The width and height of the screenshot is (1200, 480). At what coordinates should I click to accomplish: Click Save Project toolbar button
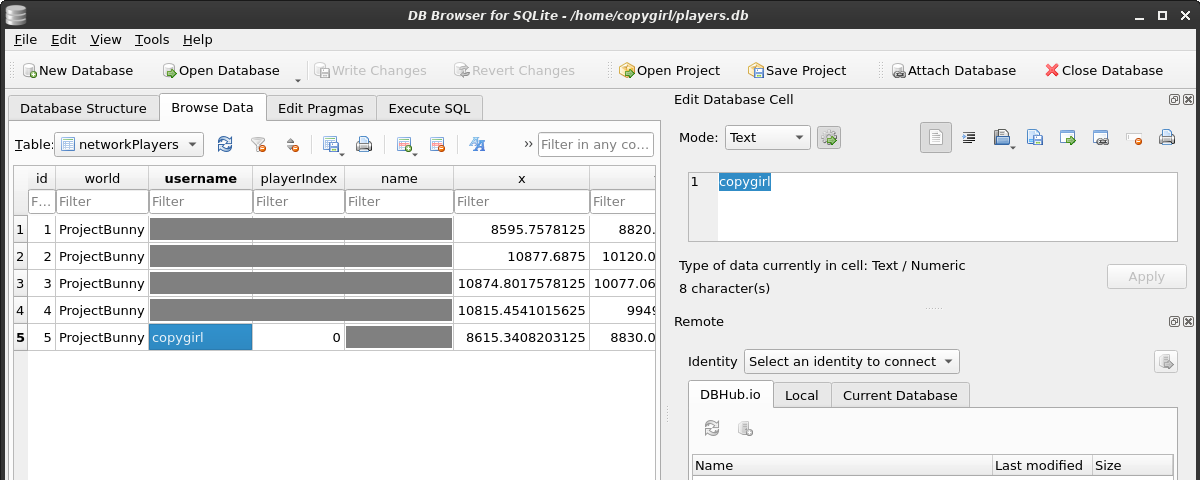797,70
